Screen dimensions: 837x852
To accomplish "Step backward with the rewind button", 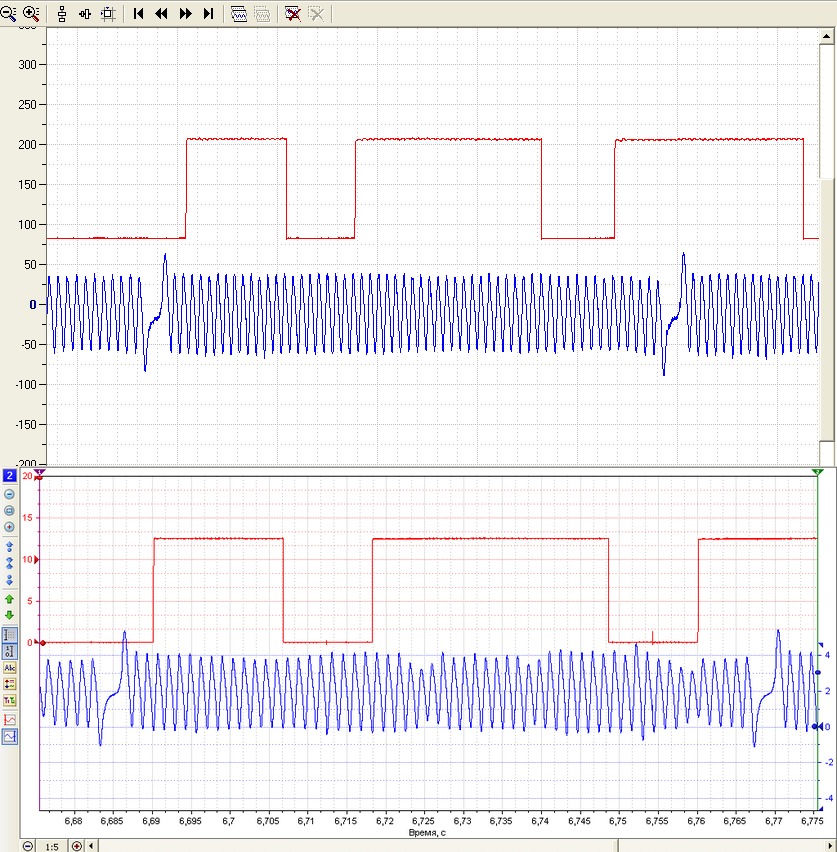I will (161, 14).
